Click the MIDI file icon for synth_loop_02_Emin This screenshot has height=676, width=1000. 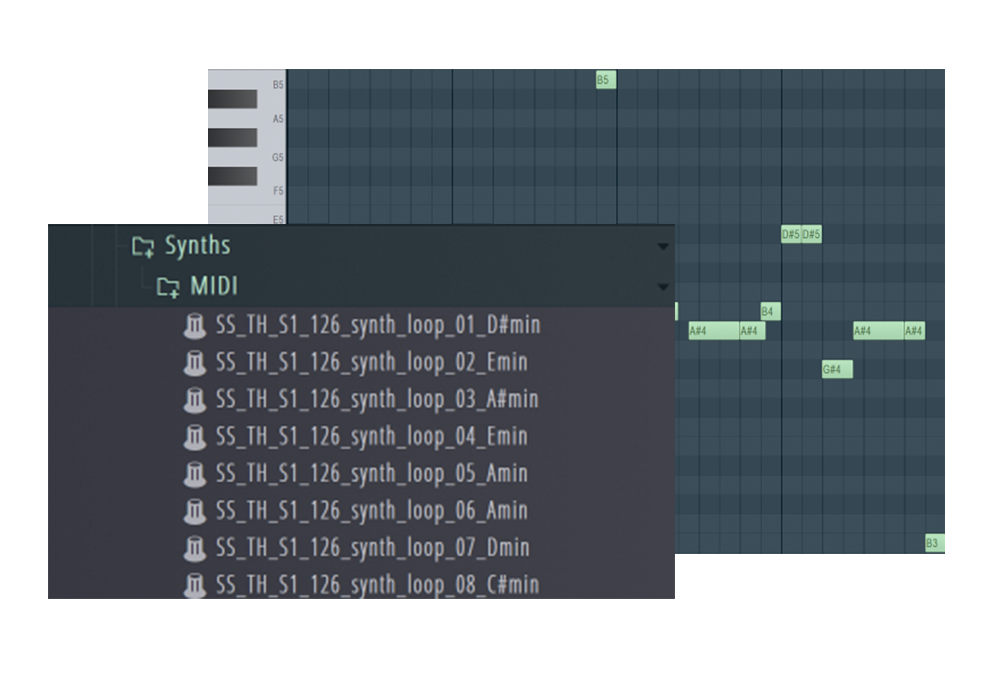(195, 363)
